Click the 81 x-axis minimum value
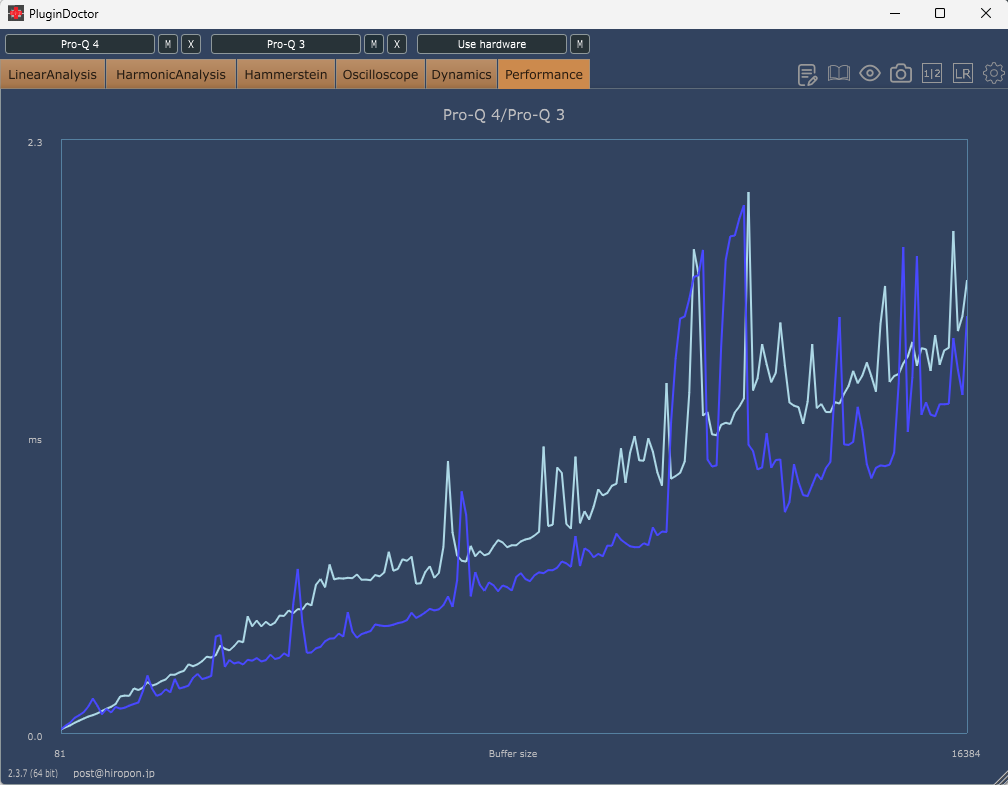Image resolution: width=1008 pixels, height=785 pixels. coord(60,753)
